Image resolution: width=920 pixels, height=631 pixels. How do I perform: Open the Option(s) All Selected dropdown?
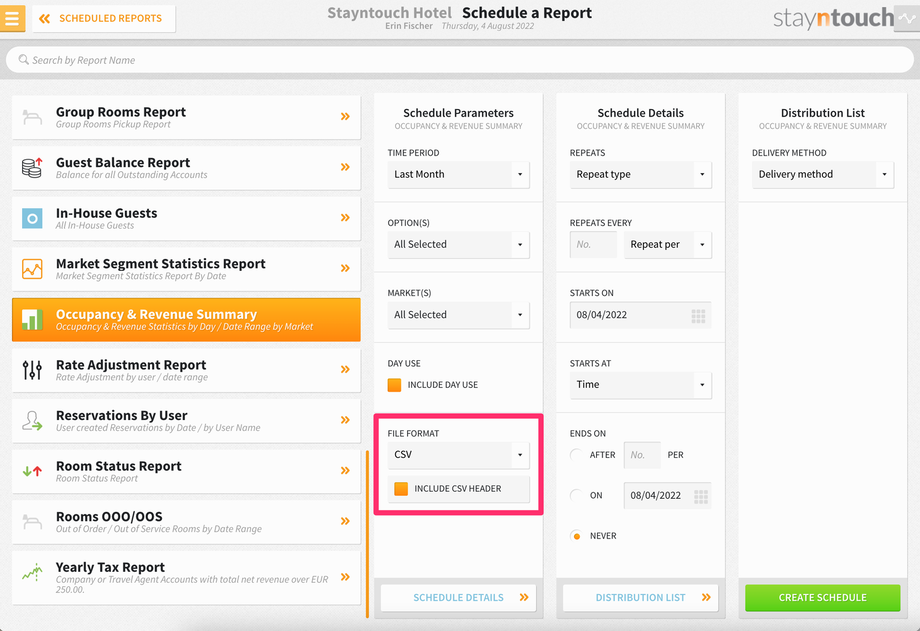click(458, 245)
